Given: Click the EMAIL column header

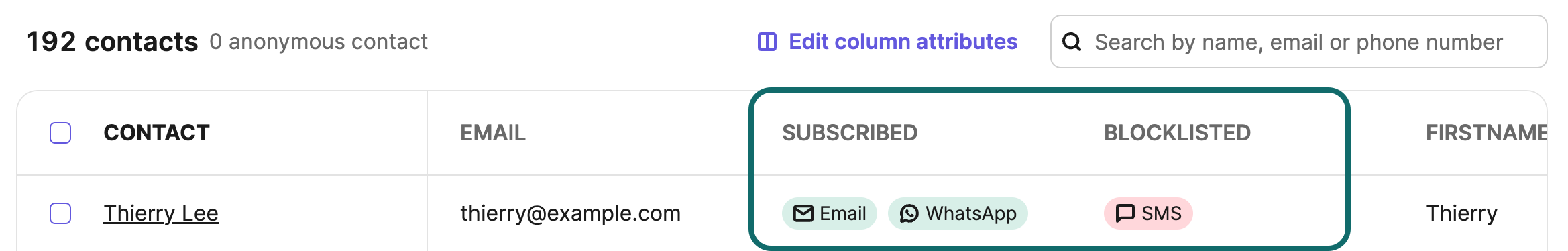Looking at the screenshot, I should (x=493, y=133).
